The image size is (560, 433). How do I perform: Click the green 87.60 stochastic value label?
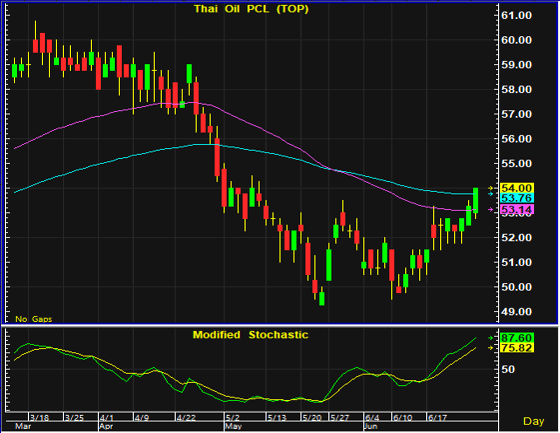(x=516, y=338)
